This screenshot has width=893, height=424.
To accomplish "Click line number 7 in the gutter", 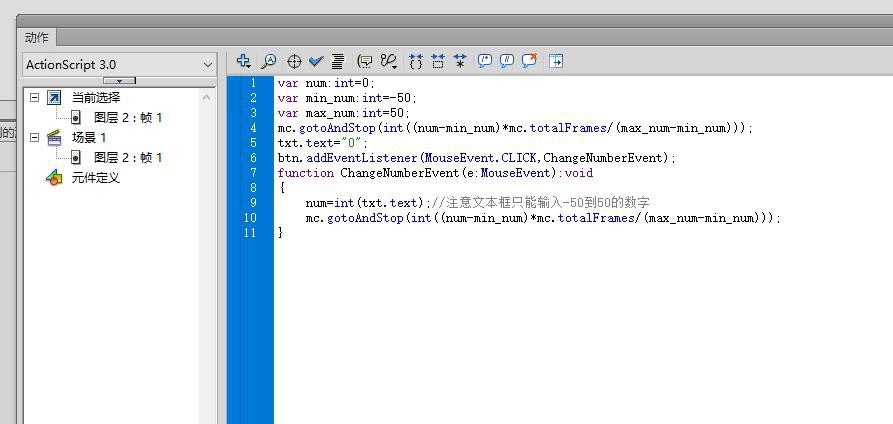I will point(253,173).
